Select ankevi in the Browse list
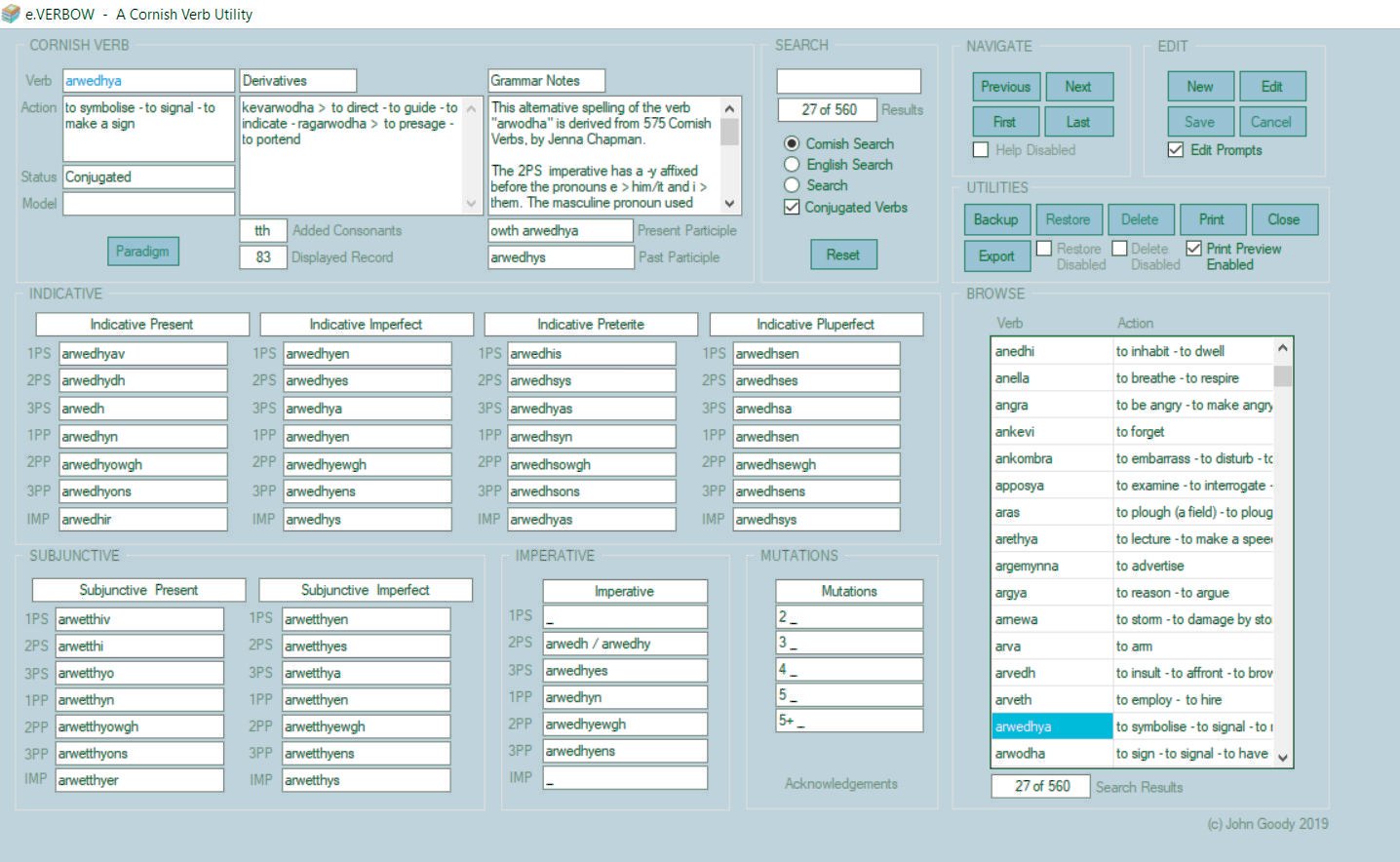Screen dimensions: 1400x862 click(1052, 431)
